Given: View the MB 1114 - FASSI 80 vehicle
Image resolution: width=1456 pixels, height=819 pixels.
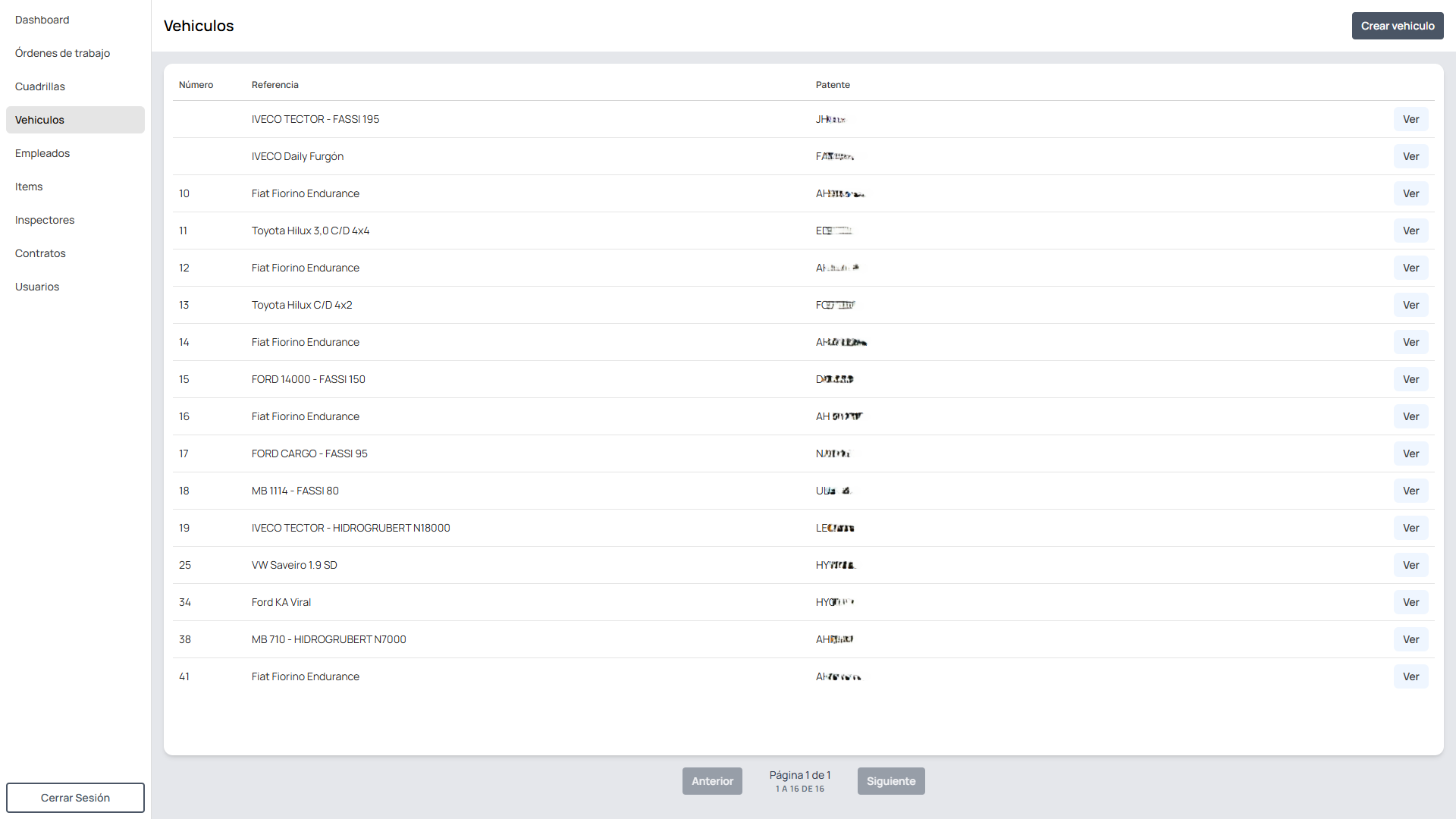Looking at the screenshot, I should 1410,491.
